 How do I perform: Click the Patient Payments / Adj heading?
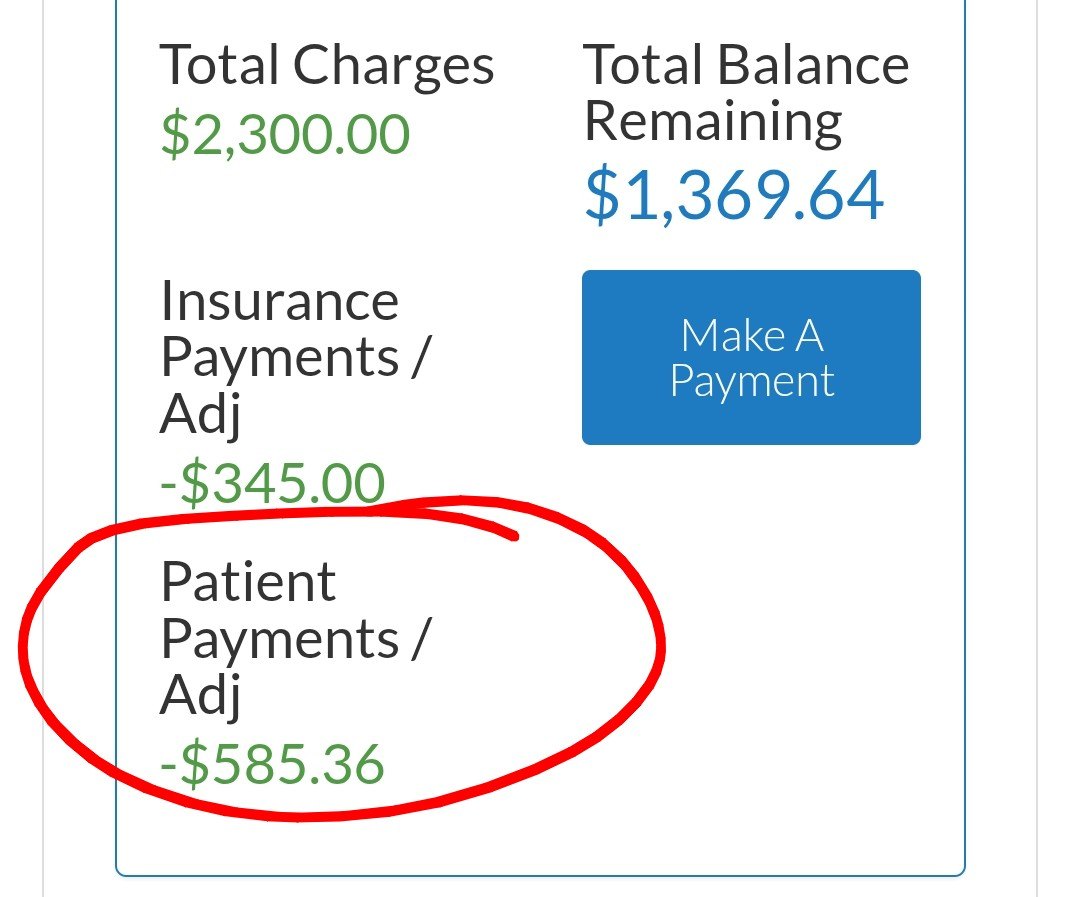294,638
